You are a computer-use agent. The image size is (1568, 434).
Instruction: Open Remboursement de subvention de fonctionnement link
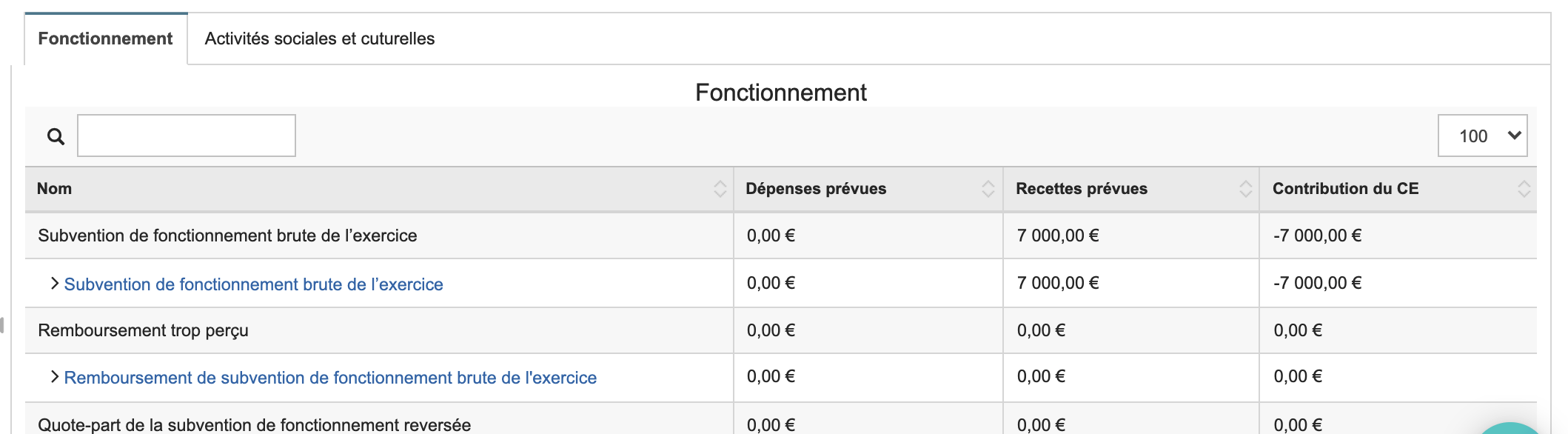coord(330,378)
